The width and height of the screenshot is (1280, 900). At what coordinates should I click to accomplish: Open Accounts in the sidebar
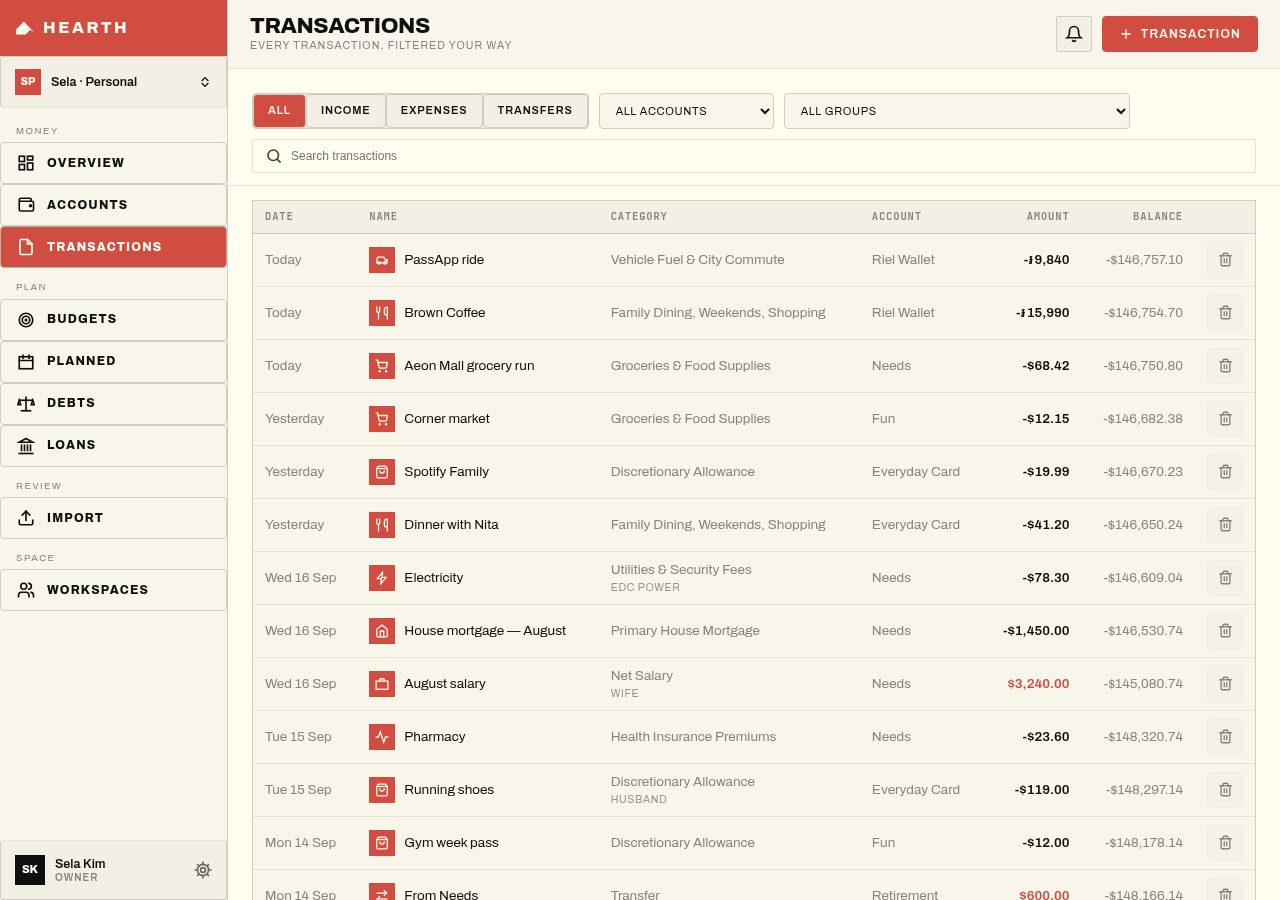(114, 205)
